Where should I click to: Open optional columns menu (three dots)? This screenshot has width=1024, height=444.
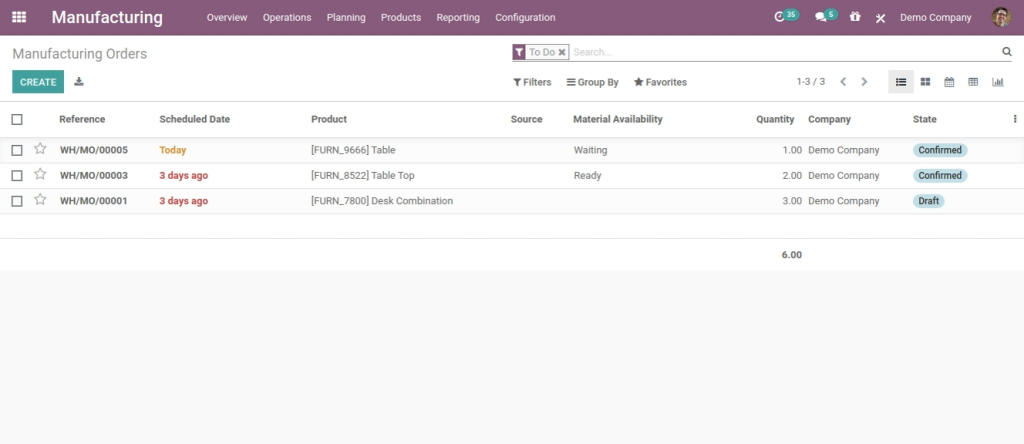pos(1015,119)
